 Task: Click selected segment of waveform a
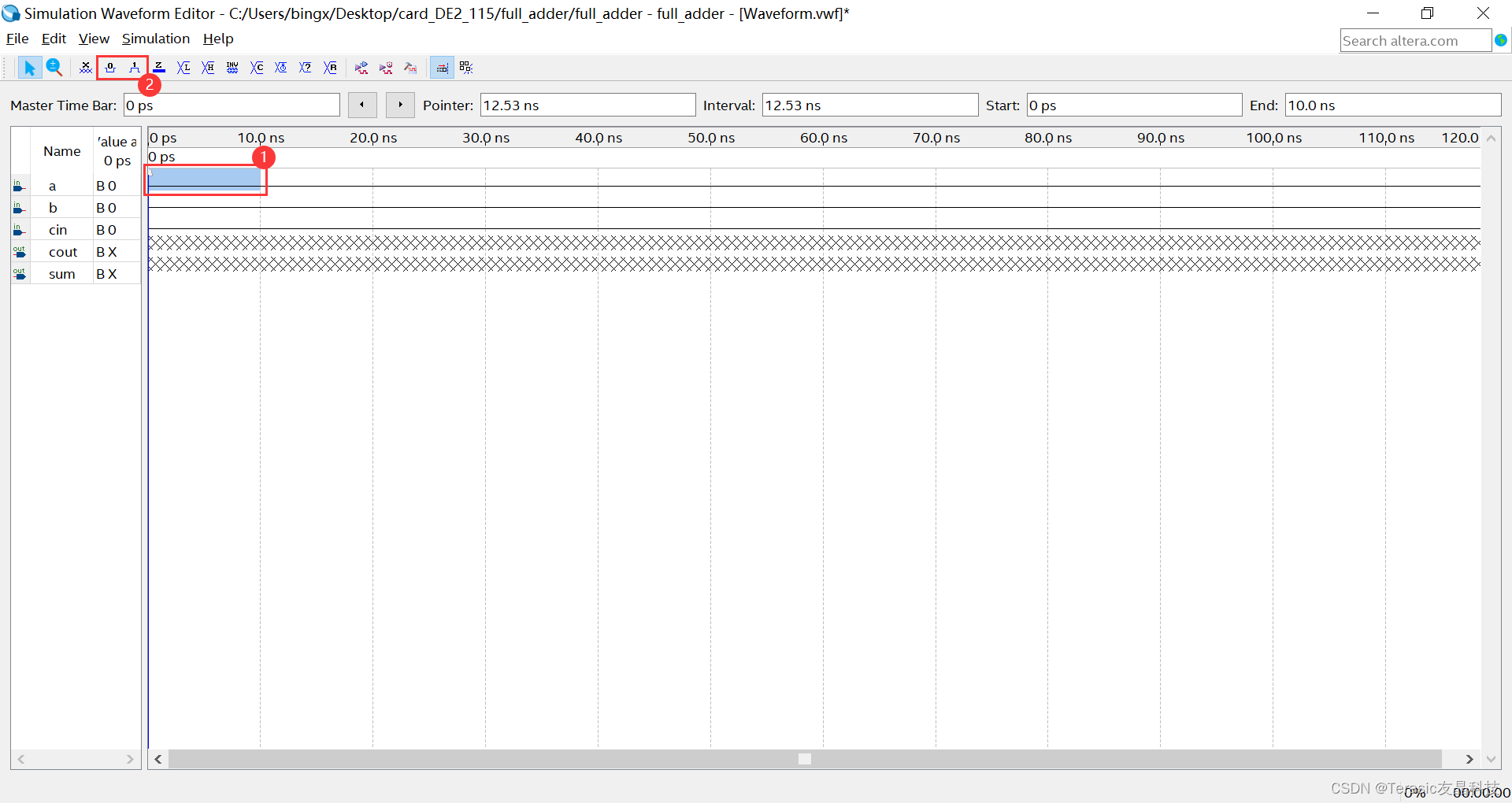(204, 178)
